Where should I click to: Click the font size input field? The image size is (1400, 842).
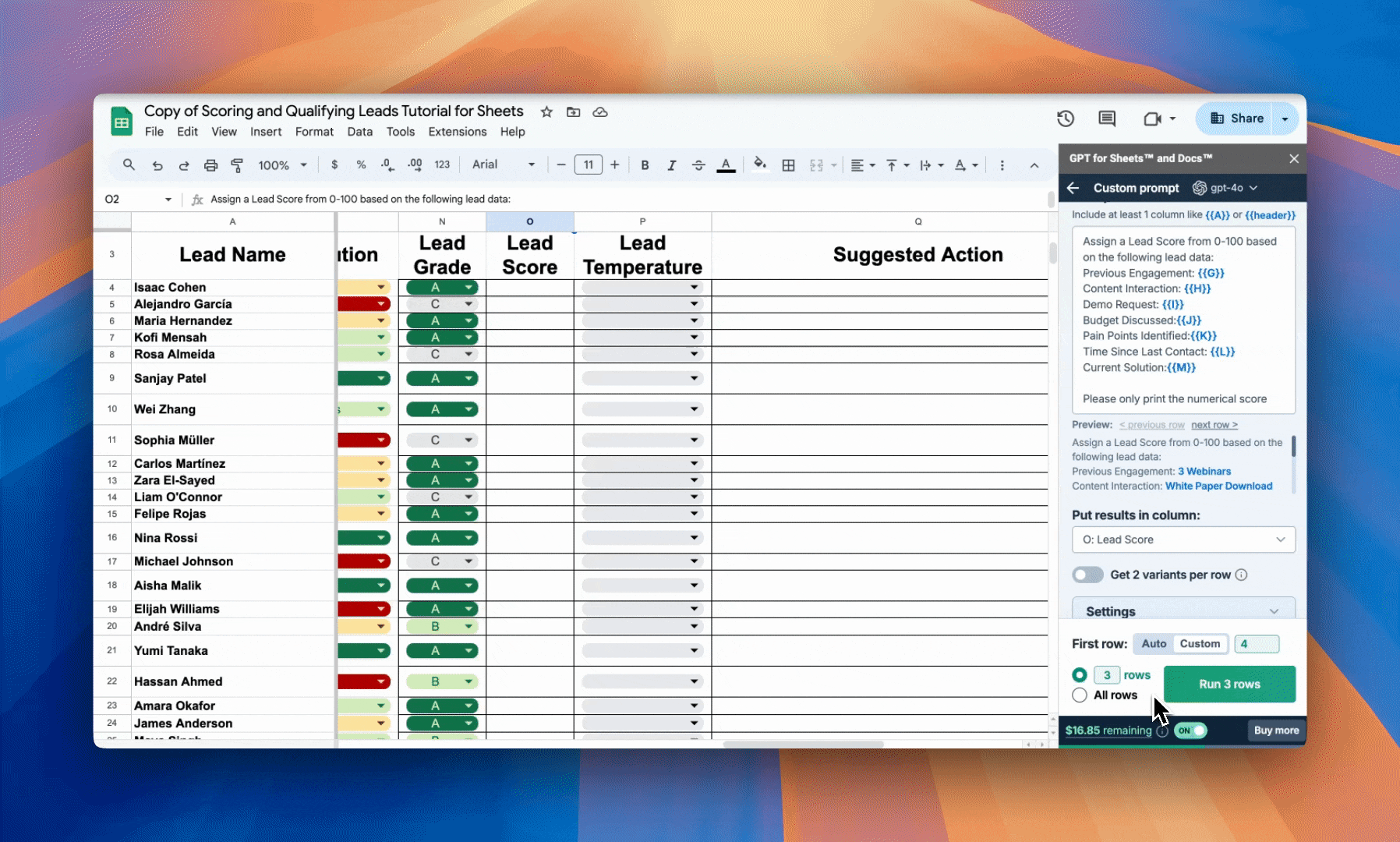(588, 165)
